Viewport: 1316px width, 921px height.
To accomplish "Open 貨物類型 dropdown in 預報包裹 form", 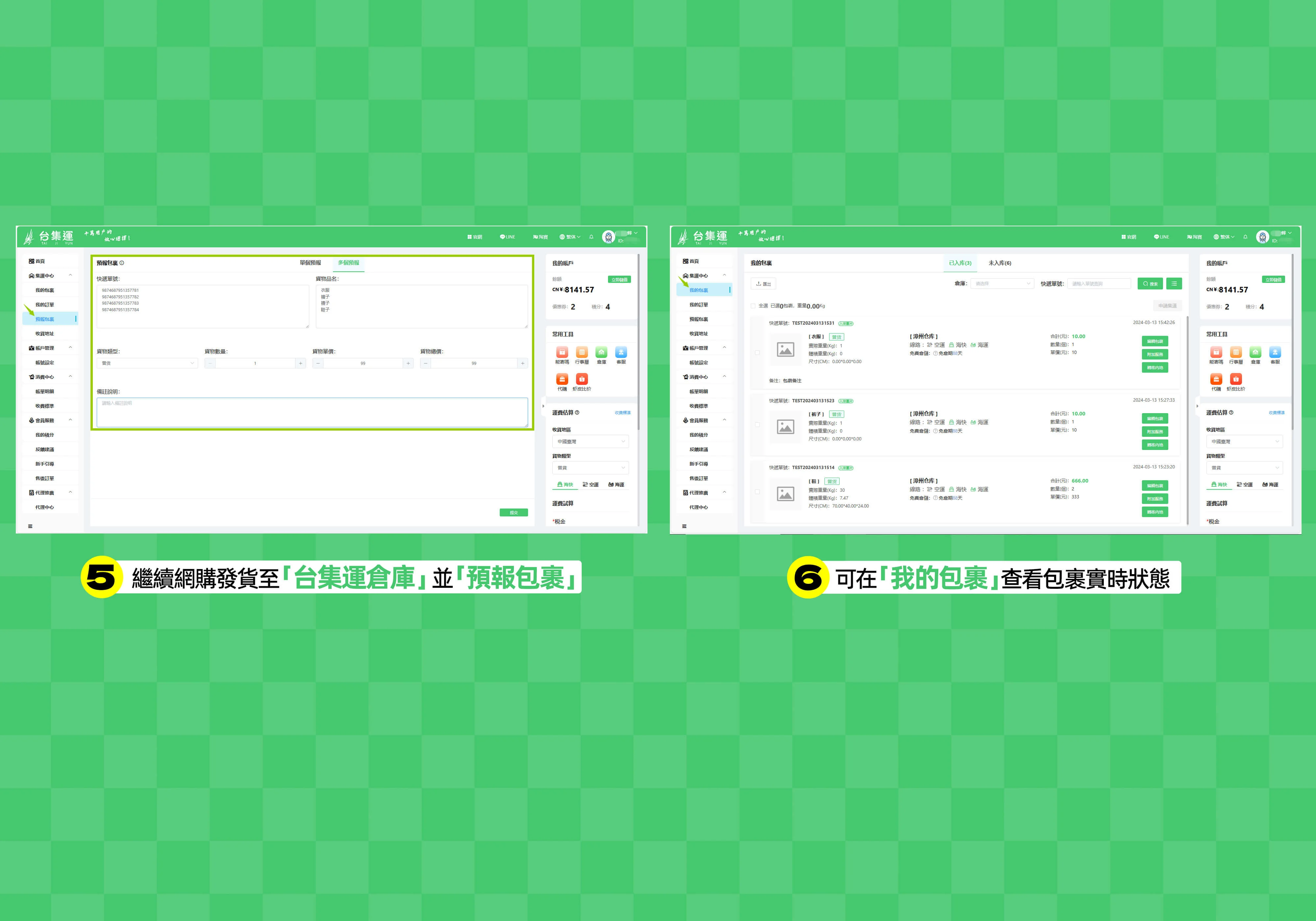I will point(147,363).
